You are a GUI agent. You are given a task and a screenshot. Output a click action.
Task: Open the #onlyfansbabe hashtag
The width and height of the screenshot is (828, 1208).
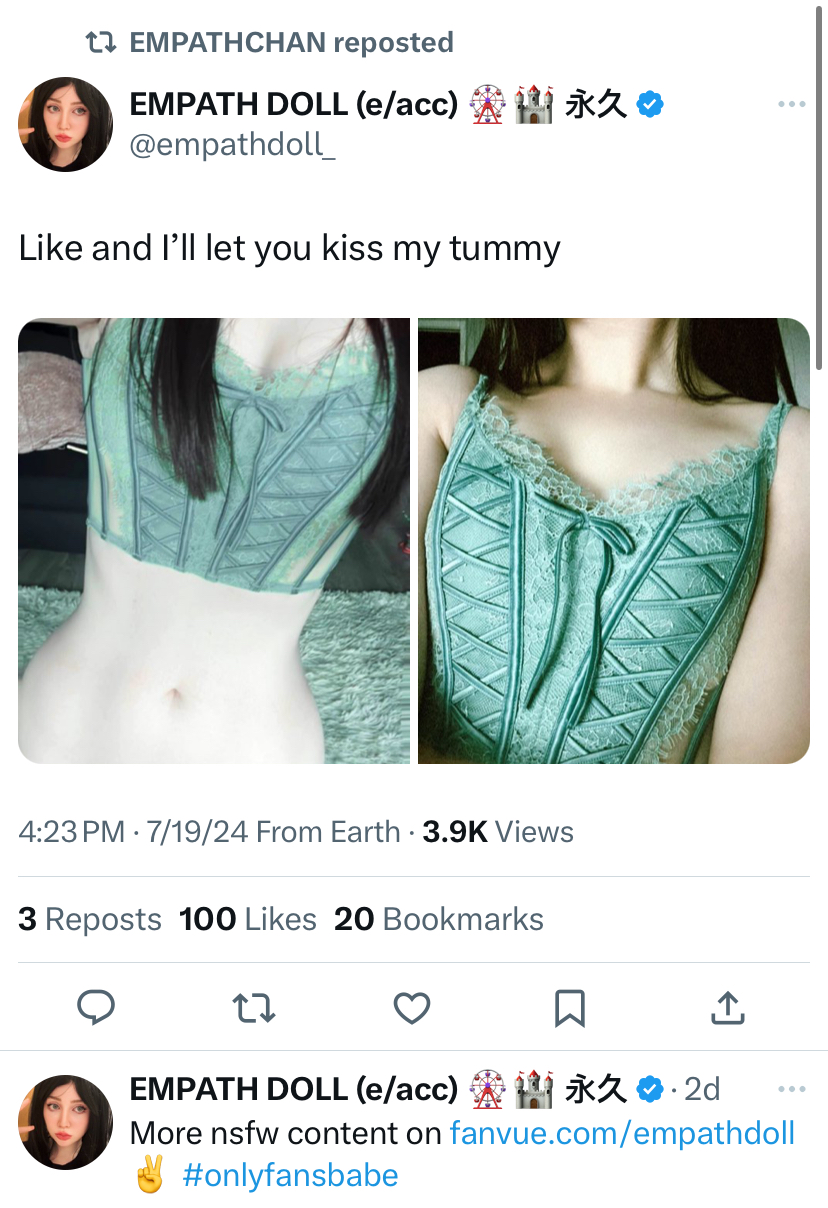coord(290,1175)
